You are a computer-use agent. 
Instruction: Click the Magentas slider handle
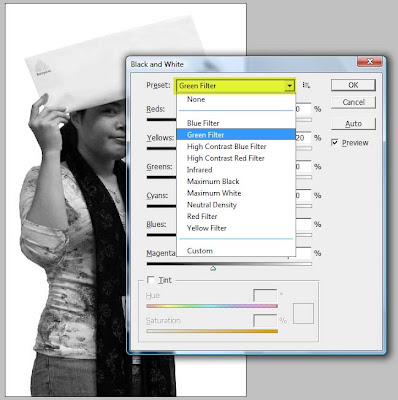[213, 268]
